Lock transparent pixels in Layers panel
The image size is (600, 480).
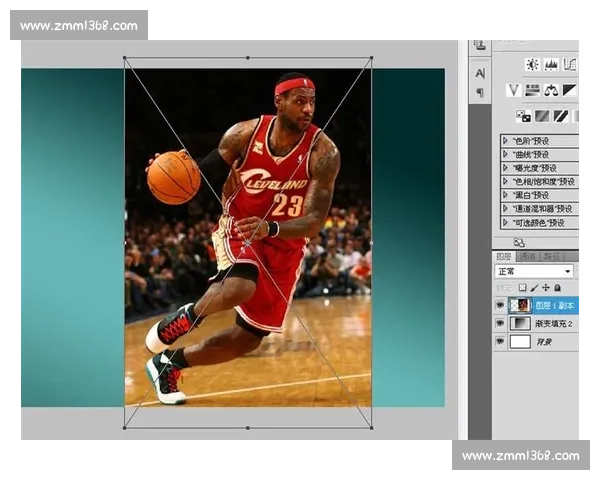pyautogui.click(x=523, y=287)
